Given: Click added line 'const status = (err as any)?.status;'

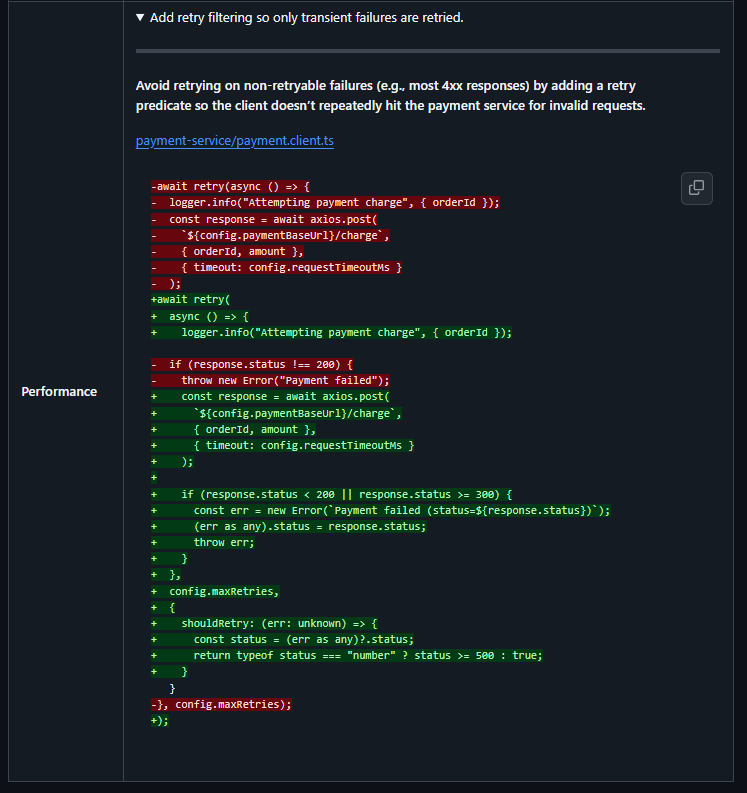Looking at the screenshot, I should [282, 640].
